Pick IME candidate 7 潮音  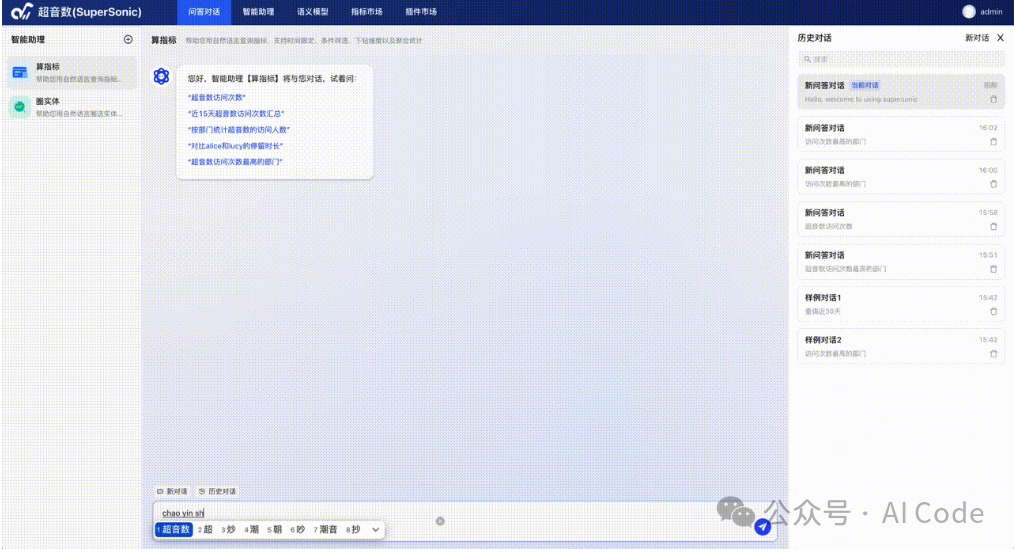pos(326,529)
